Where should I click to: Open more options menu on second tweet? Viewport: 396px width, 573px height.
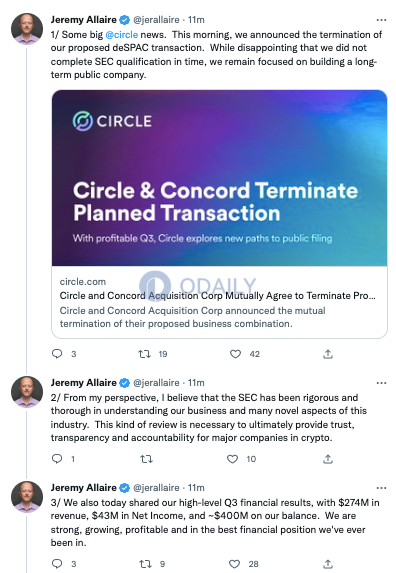coord(381,383)
